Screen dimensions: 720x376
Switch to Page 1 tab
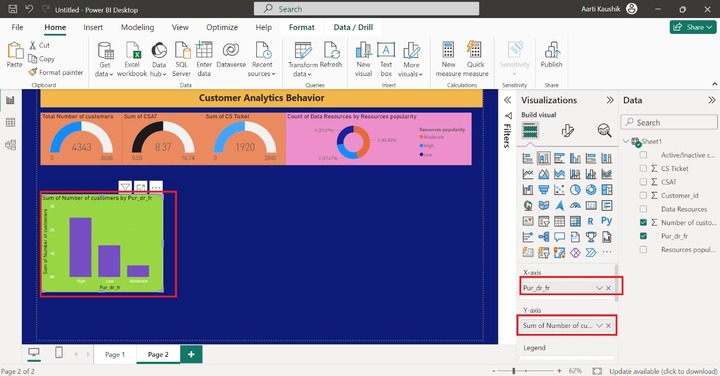point(115,354)
